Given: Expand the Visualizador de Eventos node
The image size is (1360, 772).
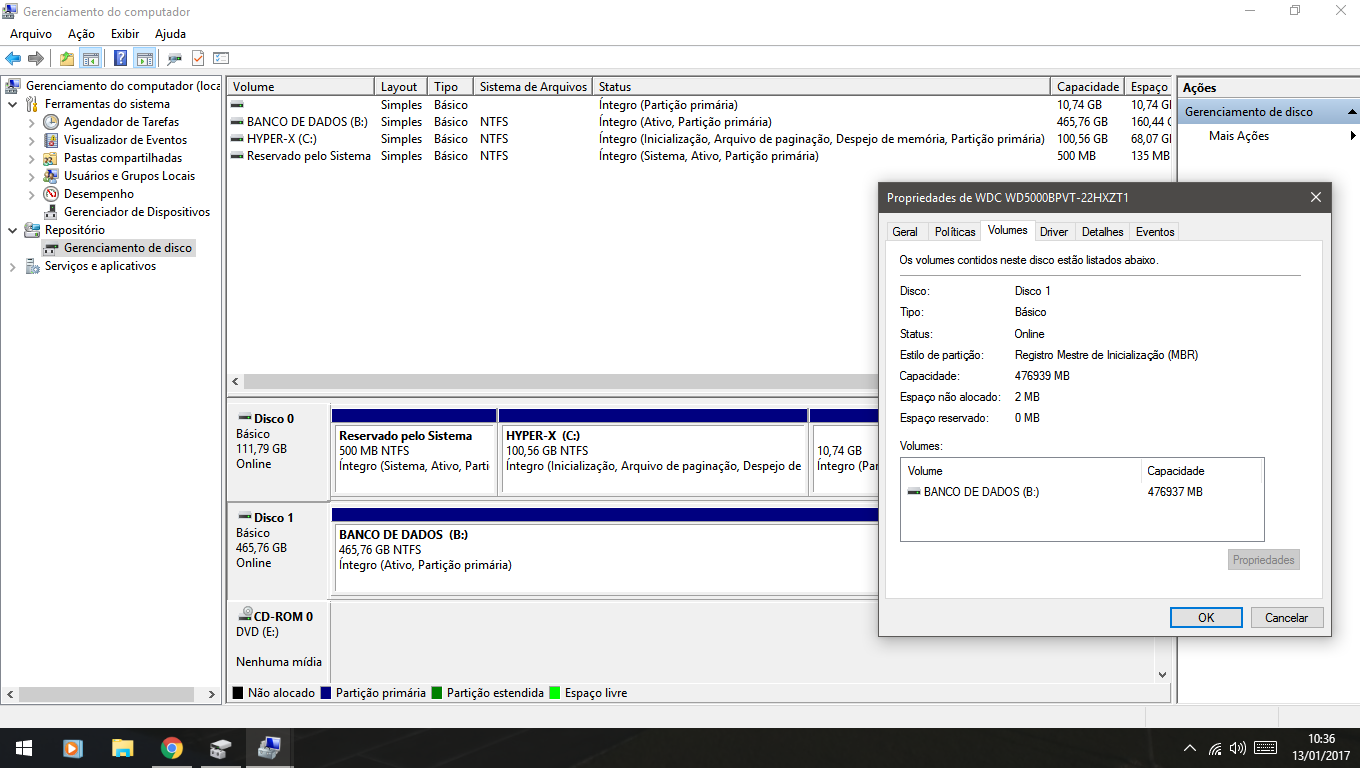Looking at the screenshot, I should coord(32,140).
